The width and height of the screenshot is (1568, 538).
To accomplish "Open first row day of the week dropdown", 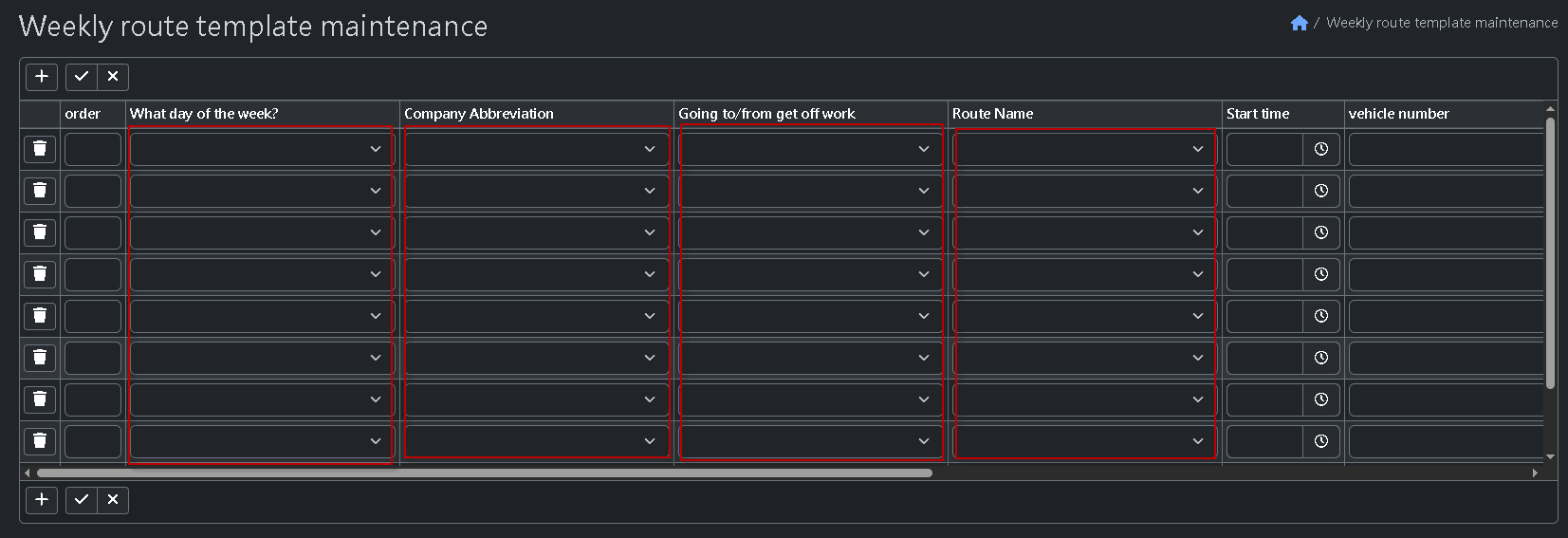I will pos(261,149).
